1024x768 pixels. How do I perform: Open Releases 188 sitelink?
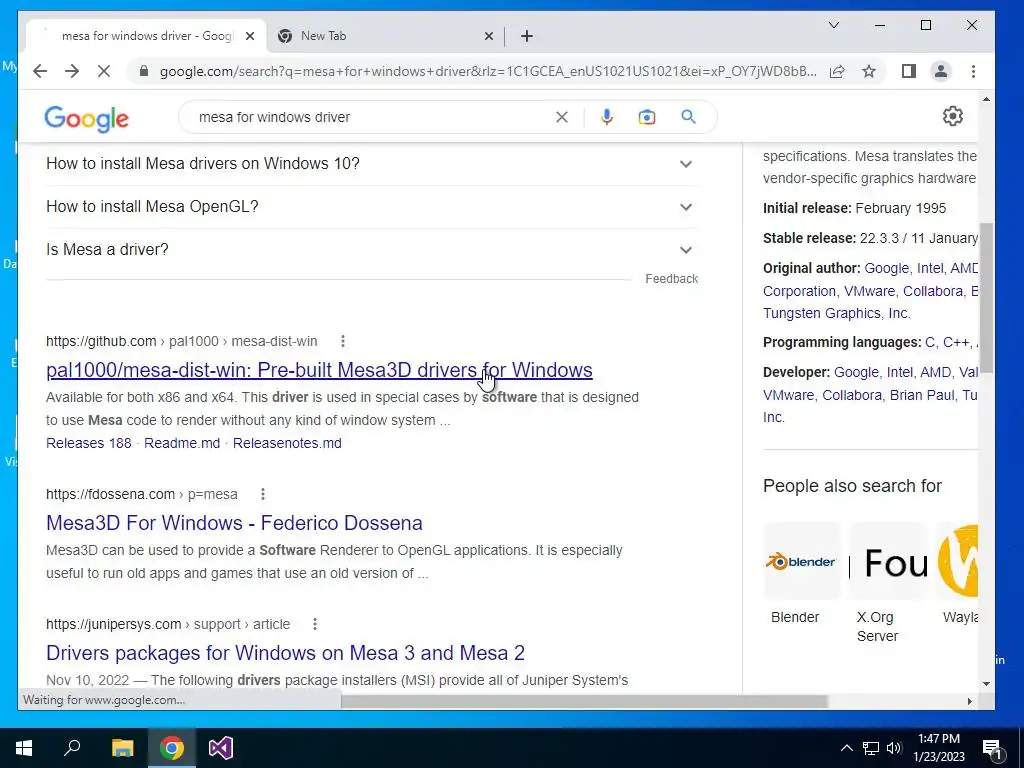89,443
